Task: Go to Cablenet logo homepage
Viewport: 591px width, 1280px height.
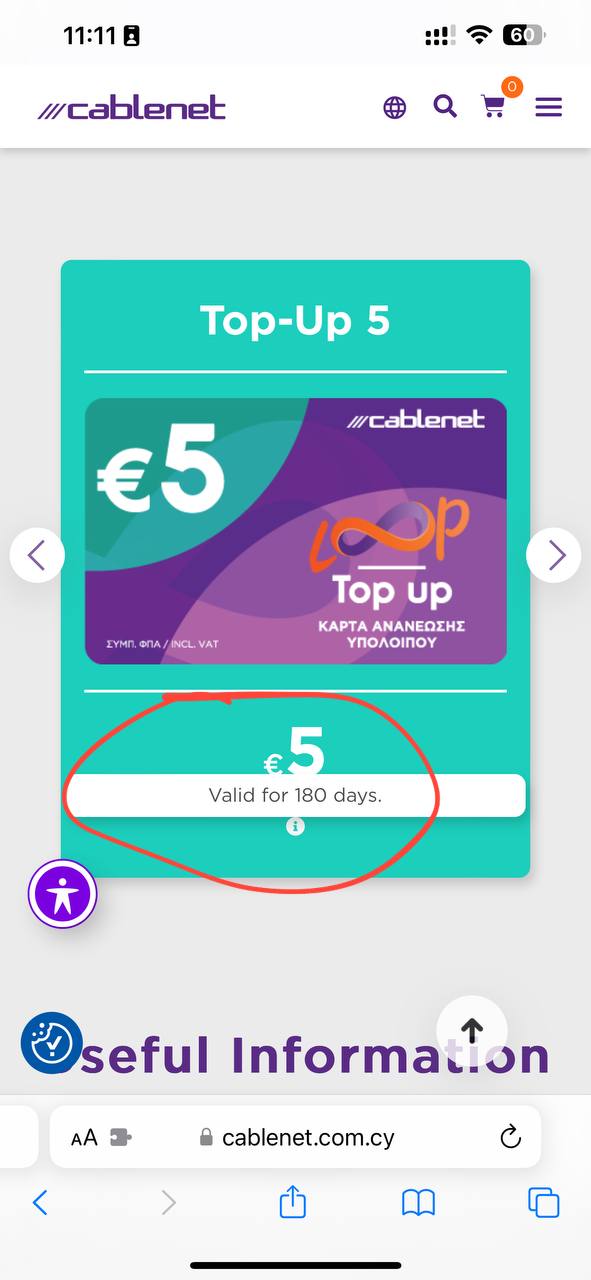Action: pyautogui.click(x=132, y=108)
